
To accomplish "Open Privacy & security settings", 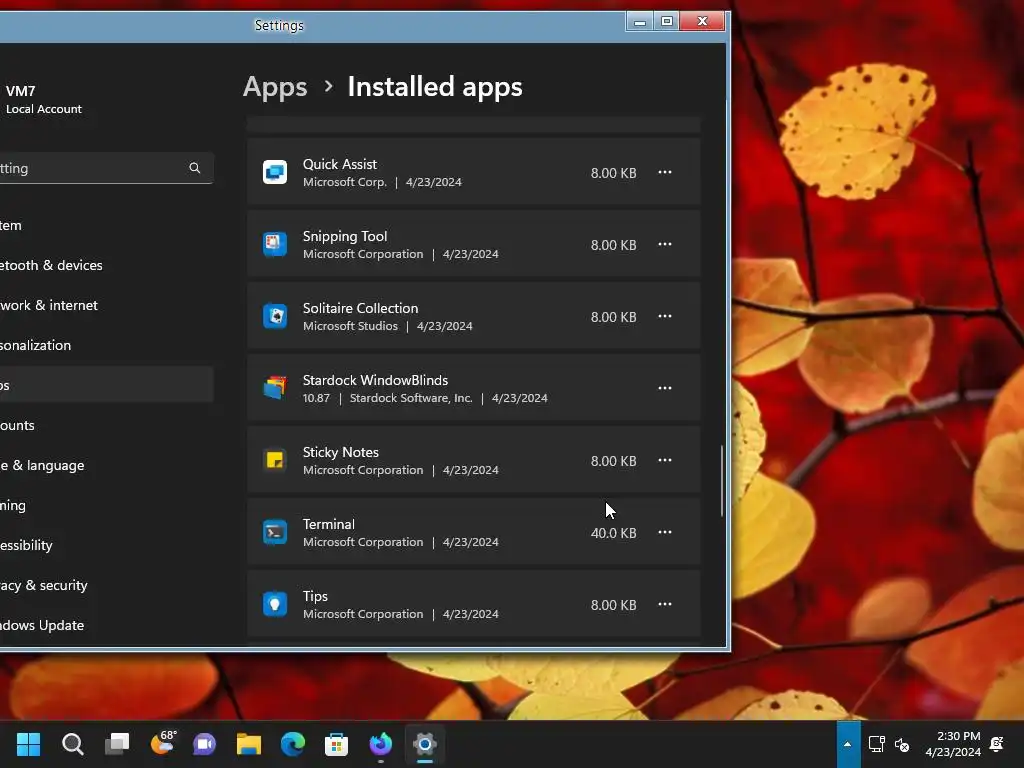I will 106,585.
